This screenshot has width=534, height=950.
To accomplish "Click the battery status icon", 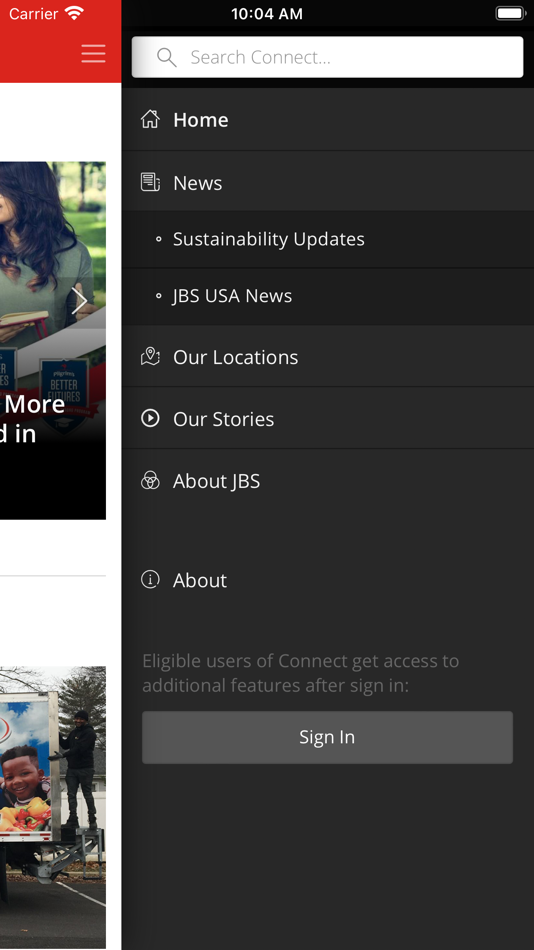I will tap(510, 13).
